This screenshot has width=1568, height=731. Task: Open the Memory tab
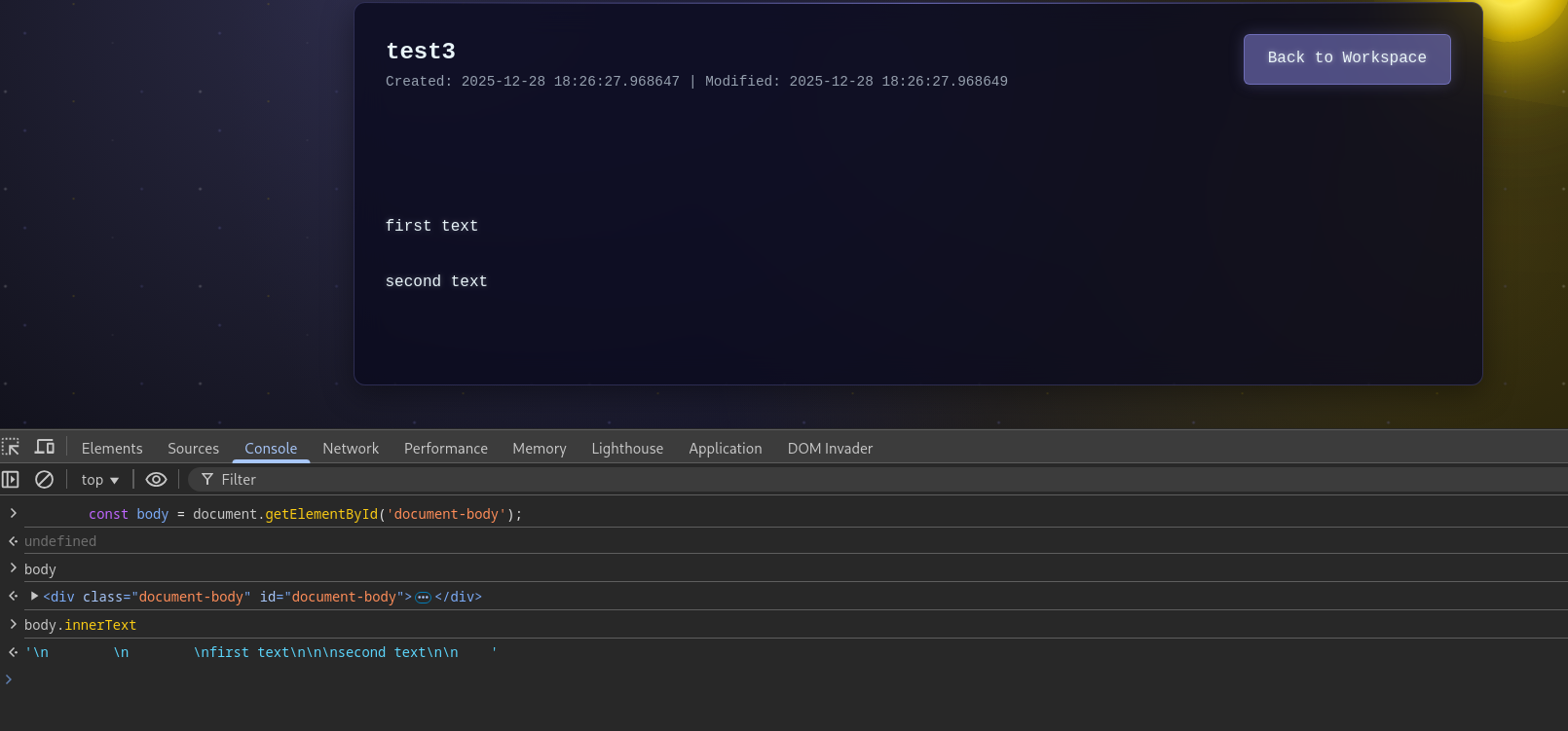point(540,449)
